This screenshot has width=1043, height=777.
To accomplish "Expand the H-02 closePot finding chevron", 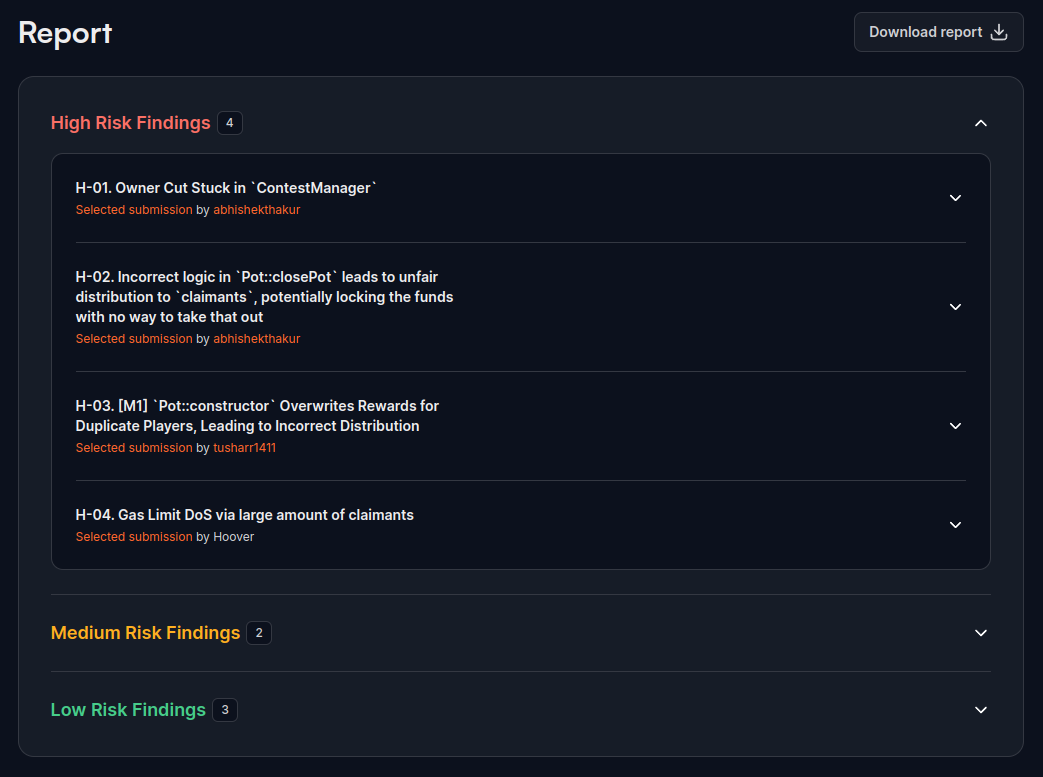I will pyautogui.click(x=955, y=307).
